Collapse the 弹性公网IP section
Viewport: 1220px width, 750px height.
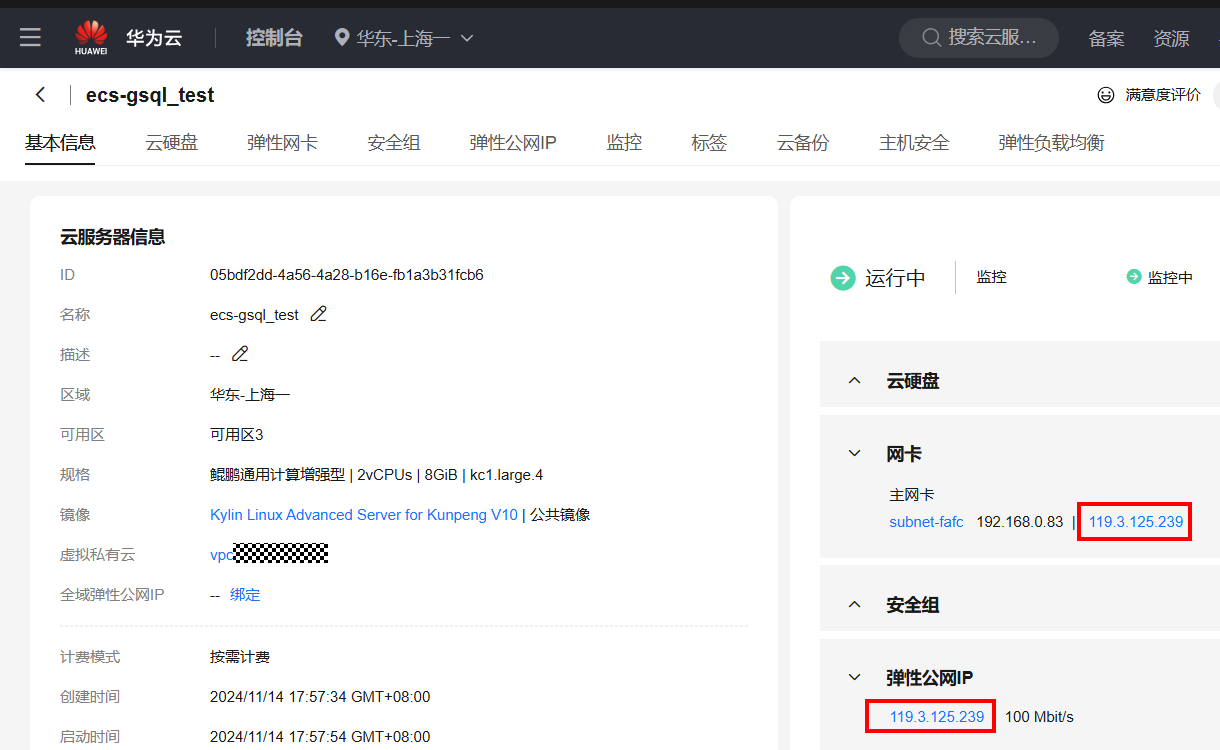(x=855, y=678)
